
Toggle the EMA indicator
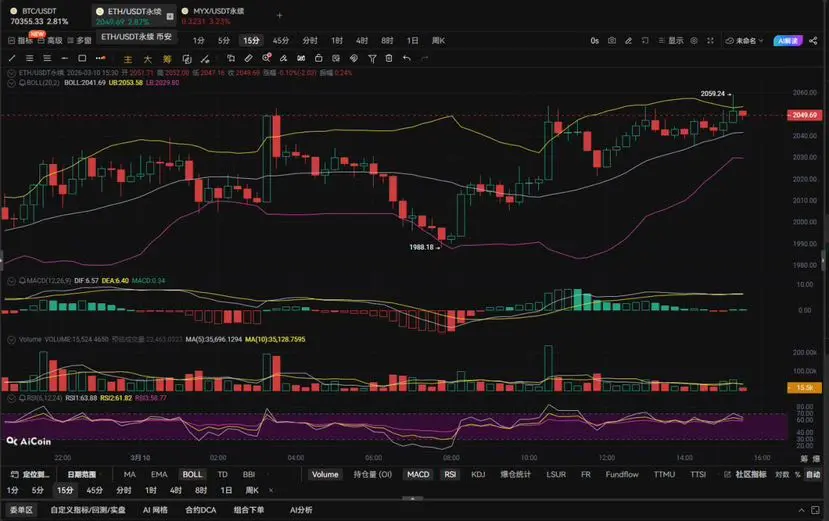pyautogui.click(x=159, y=474)
